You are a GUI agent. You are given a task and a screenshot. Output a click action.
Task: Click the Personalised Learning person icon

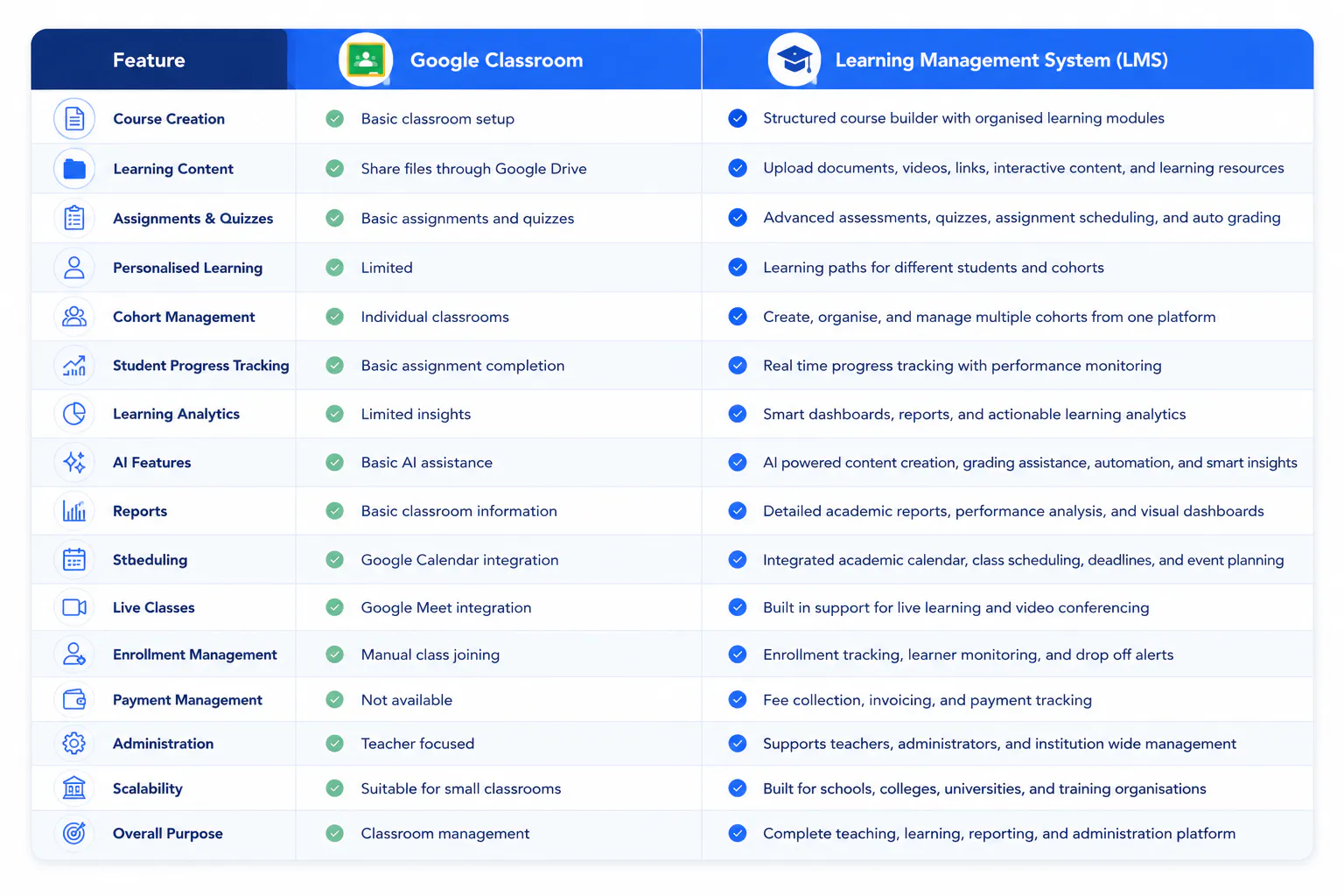click(x=74, y=268)
